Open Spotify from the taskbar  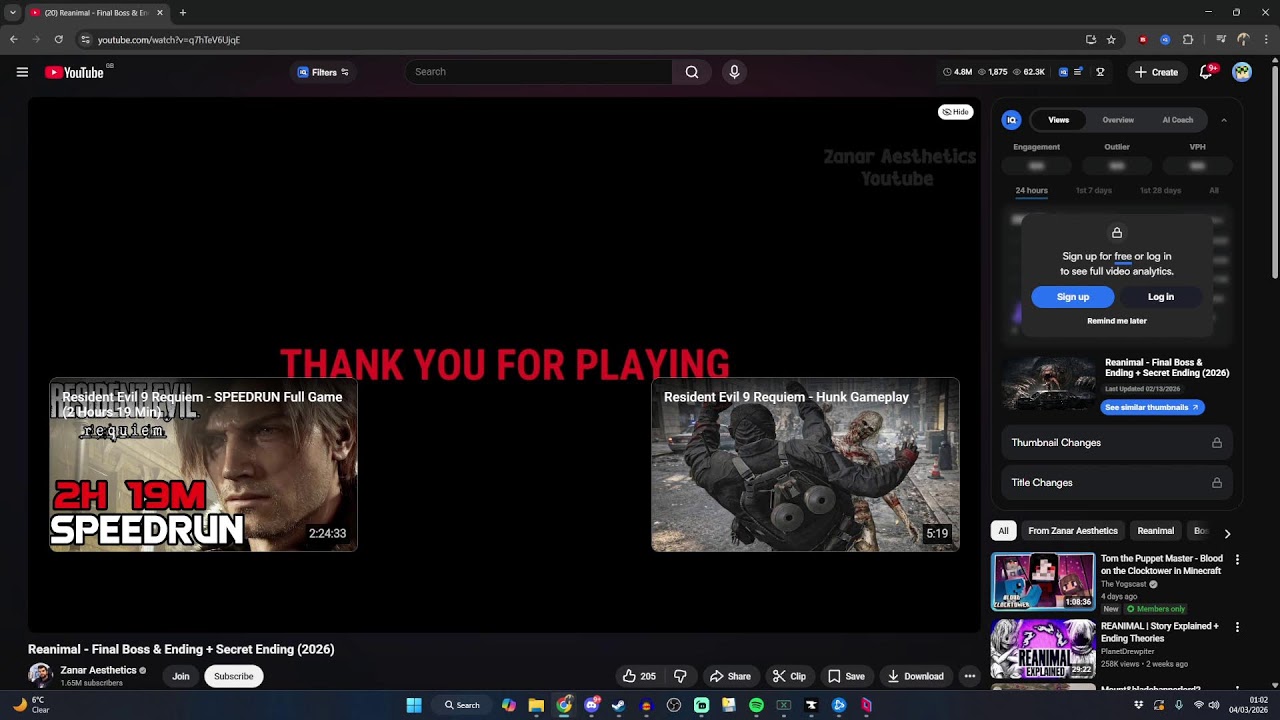(756, 705)
